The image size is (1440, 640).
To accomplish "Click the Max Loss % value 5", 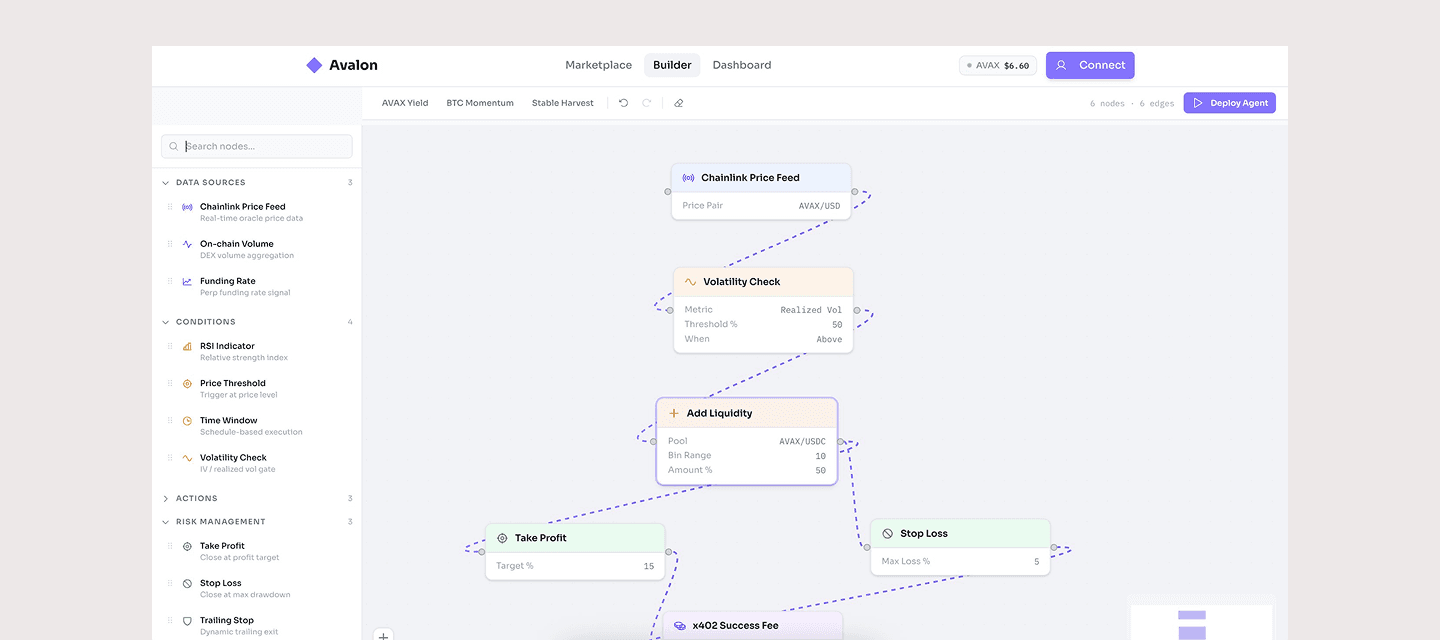I will coord(1036,562).
